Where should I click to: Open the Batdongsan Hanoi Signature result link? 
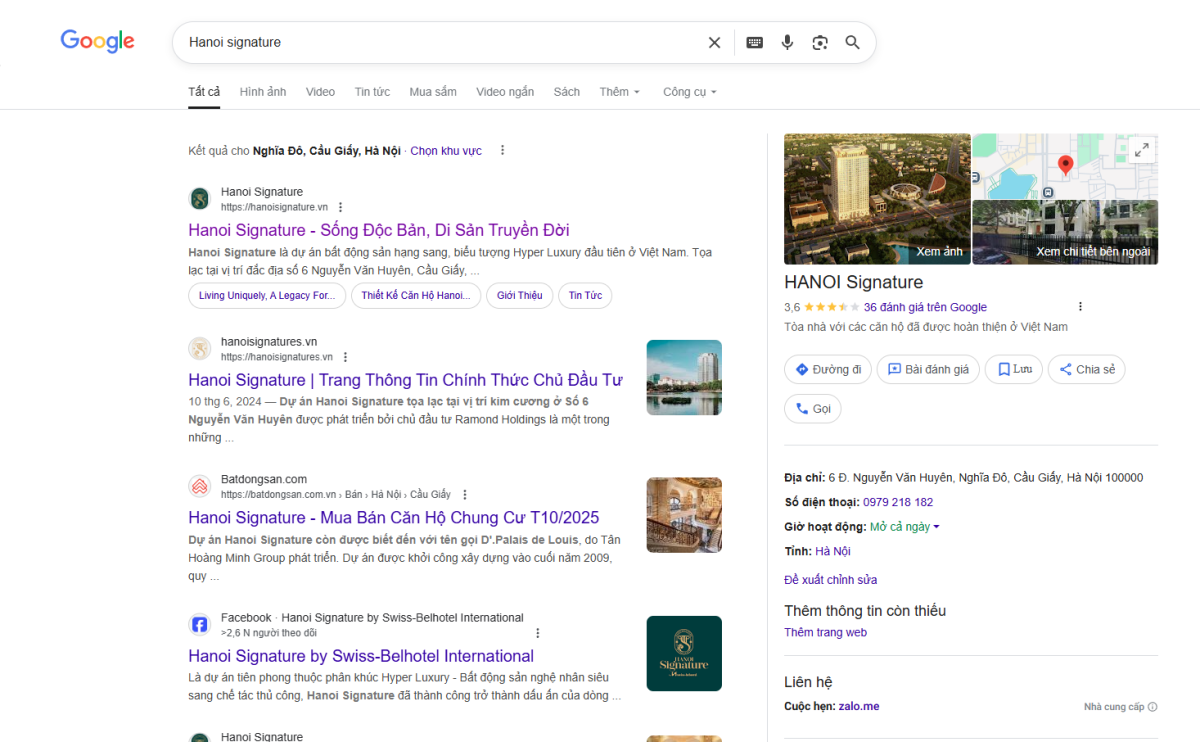393,518
